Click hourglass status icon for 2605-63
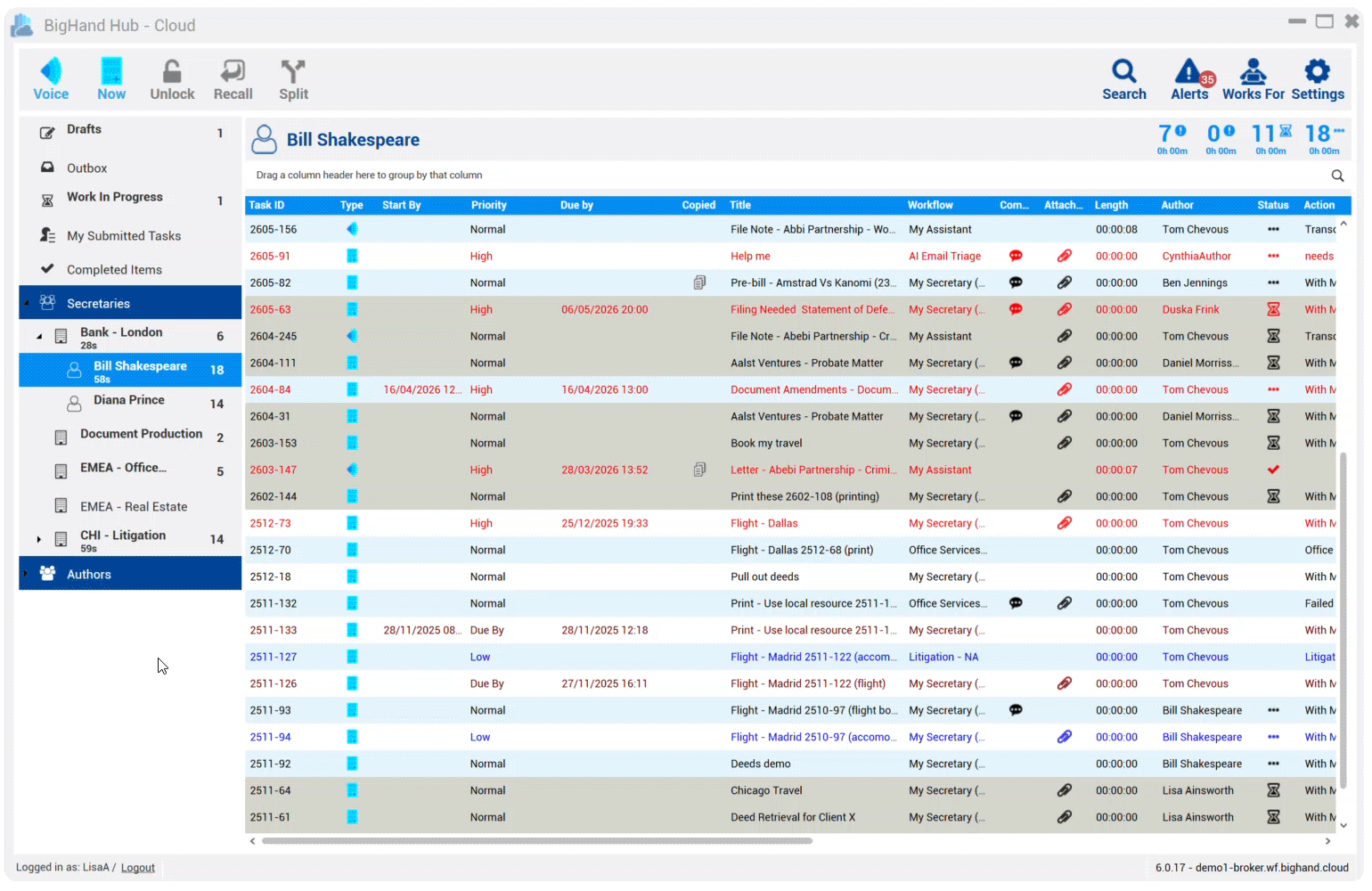Image resolution: width=1372 pixels, height=891 pixels. [1274, 309]
